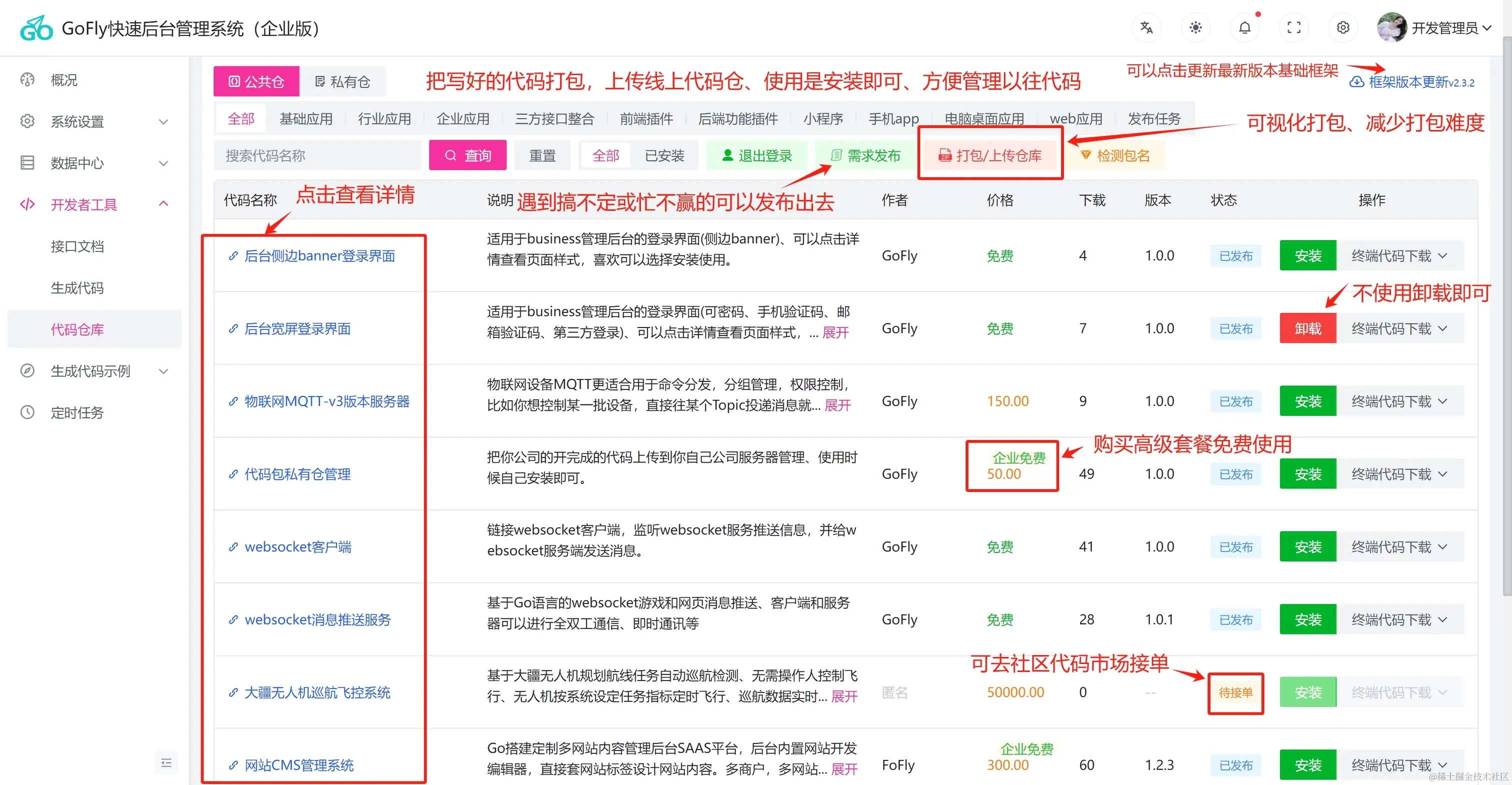
Task: Open 生成代码 in the sidebar
Action: (x=77, y=287)
